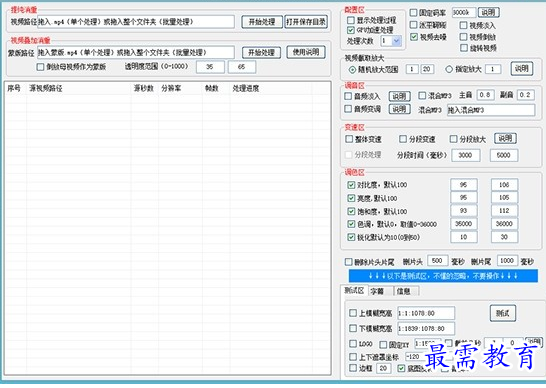Enable 音频变调 checkbox

348,109
